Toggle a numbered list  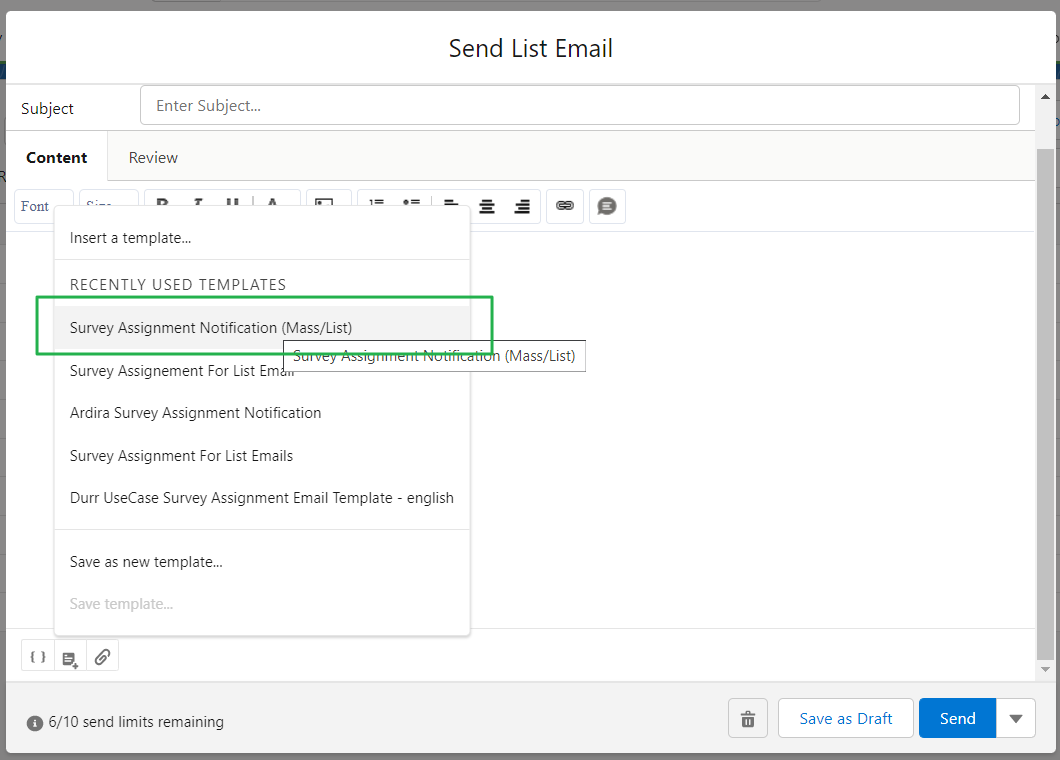(376, 206)
